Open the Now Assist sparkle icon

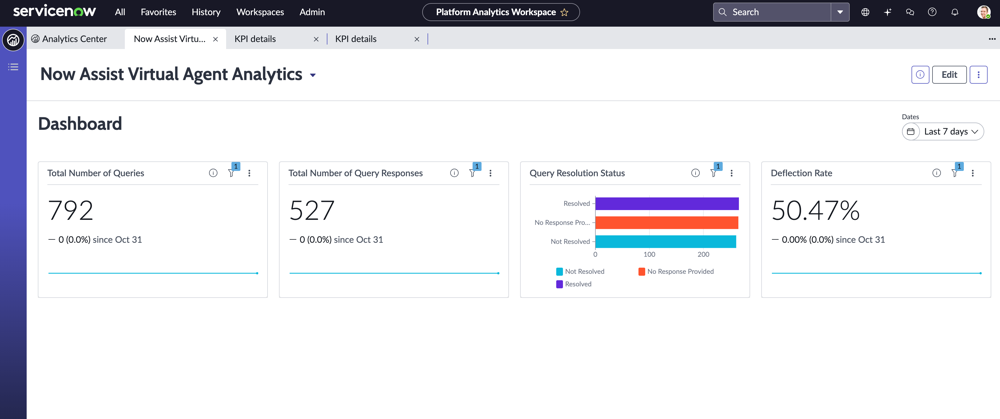click(887, 12)
